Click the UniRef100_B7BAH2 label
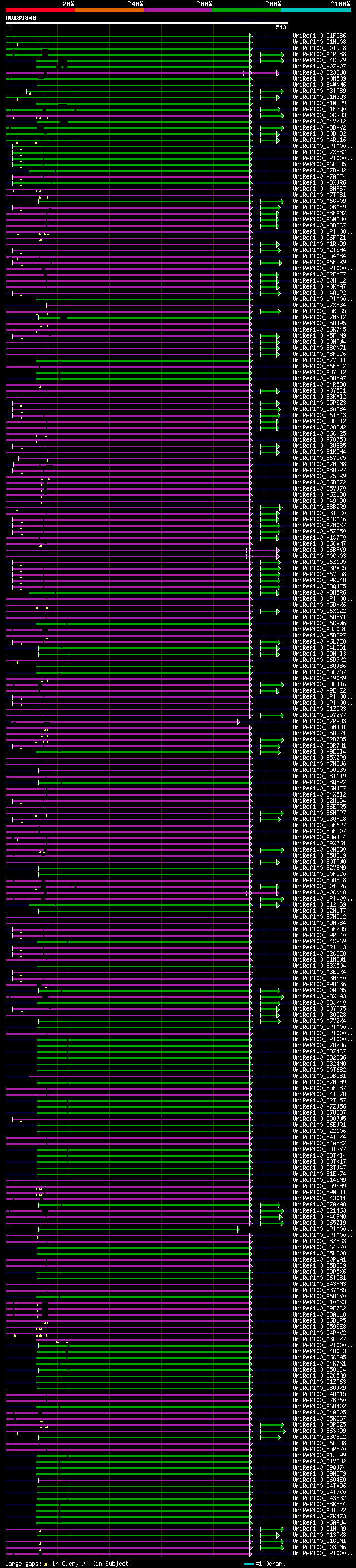 pos(319,170)
